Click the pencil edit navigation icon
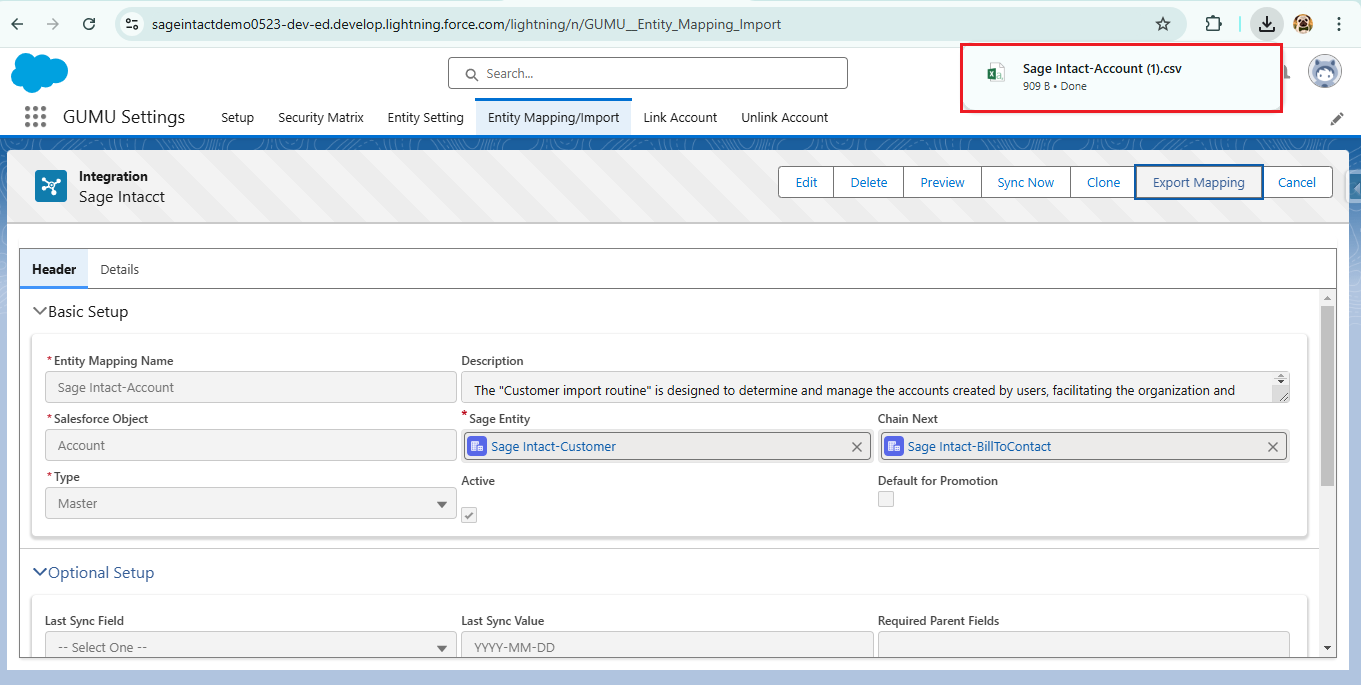 point(1336,118)
